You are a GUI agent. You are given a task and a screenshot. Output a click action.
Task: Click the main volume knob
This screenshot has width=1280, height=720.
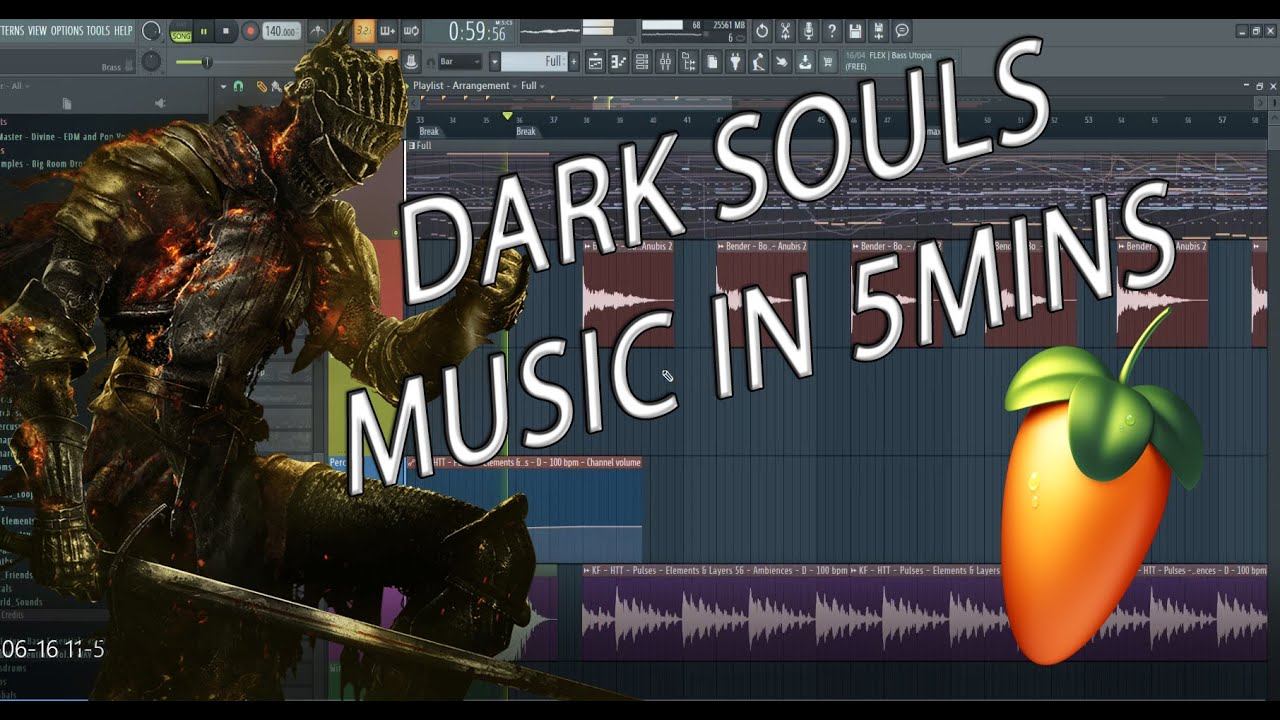coord(151,31)
